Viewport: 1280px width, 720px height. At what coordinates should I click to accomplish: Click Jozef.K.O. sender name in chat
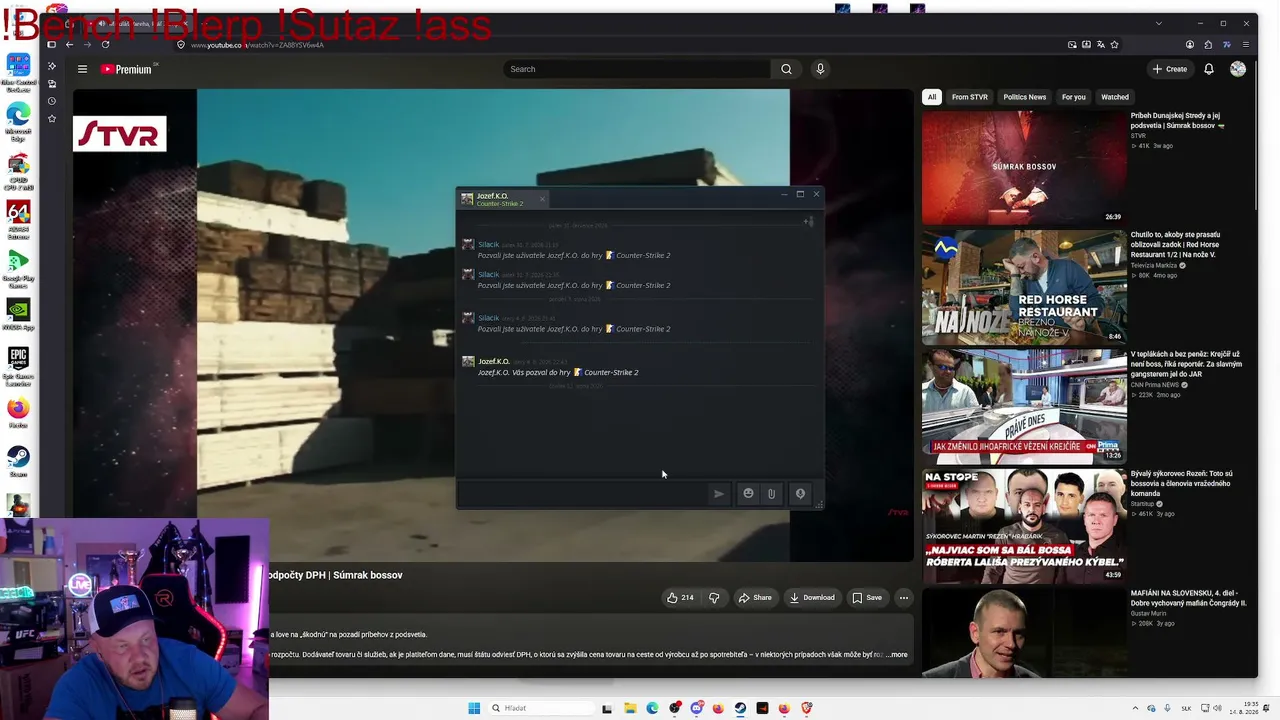pyautogui.click(x=494, y=361)
